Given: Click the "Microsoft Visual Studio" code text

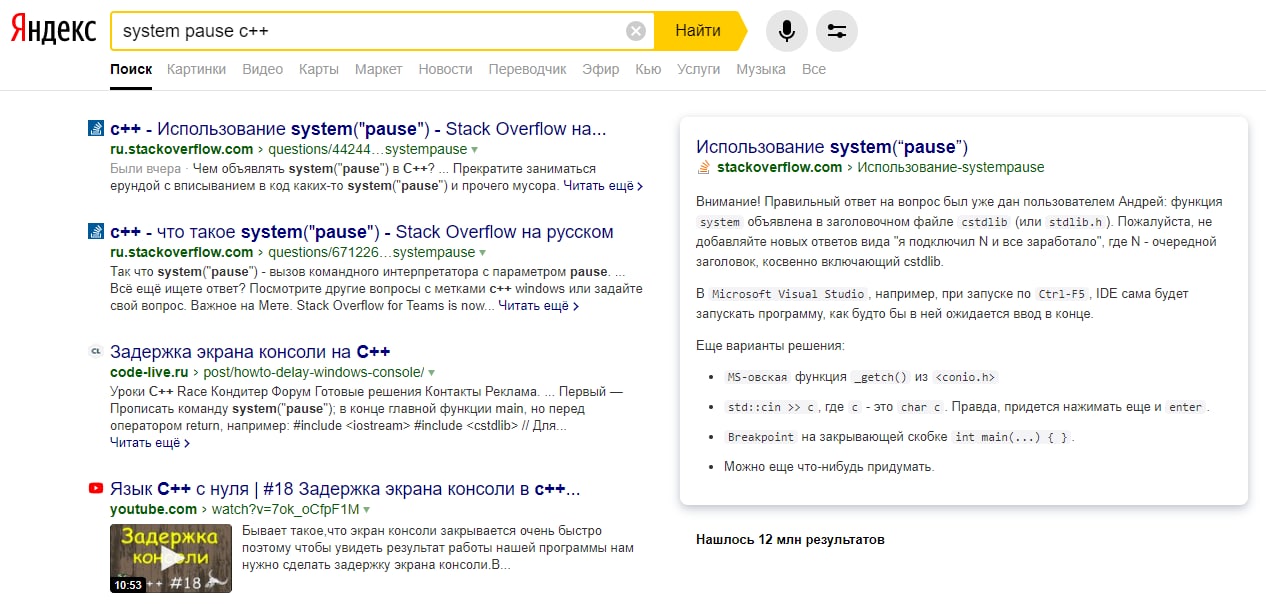Looking at the screenshot, I should 788,295.
